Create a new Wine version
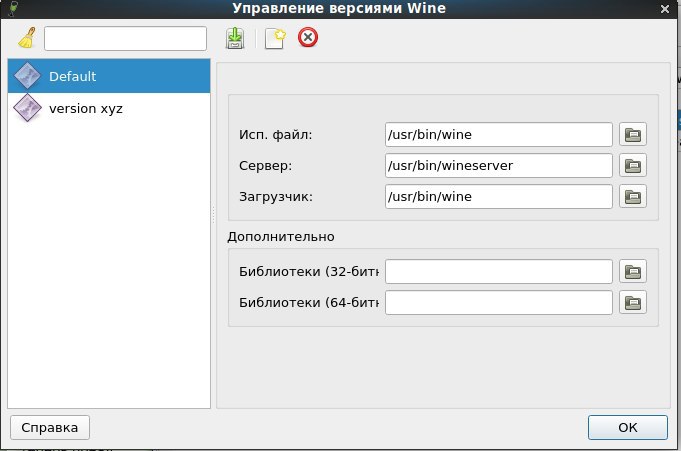The height and width of the screenshot is (451, 681). [x=275, y=38]
